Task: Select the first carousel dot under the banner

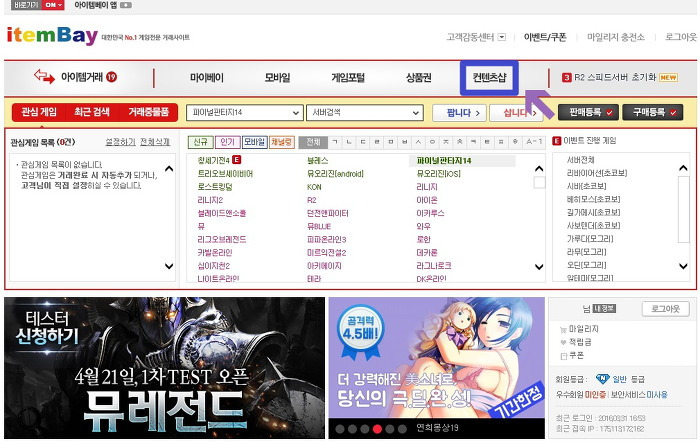Action: (340, 429)
